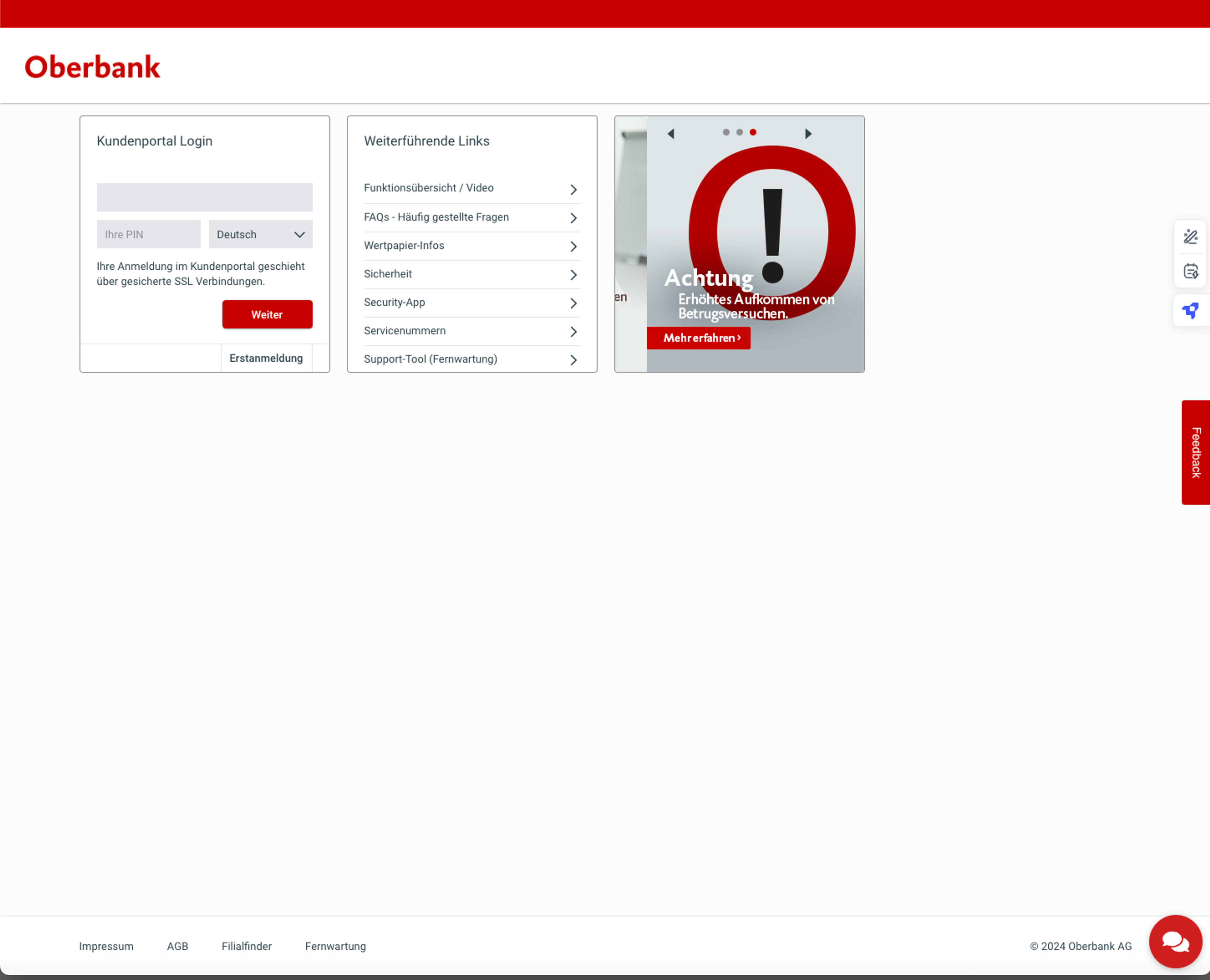Click Mehr erfahren button
This screenshot has height=980, width=1210.
click(699, 338)
